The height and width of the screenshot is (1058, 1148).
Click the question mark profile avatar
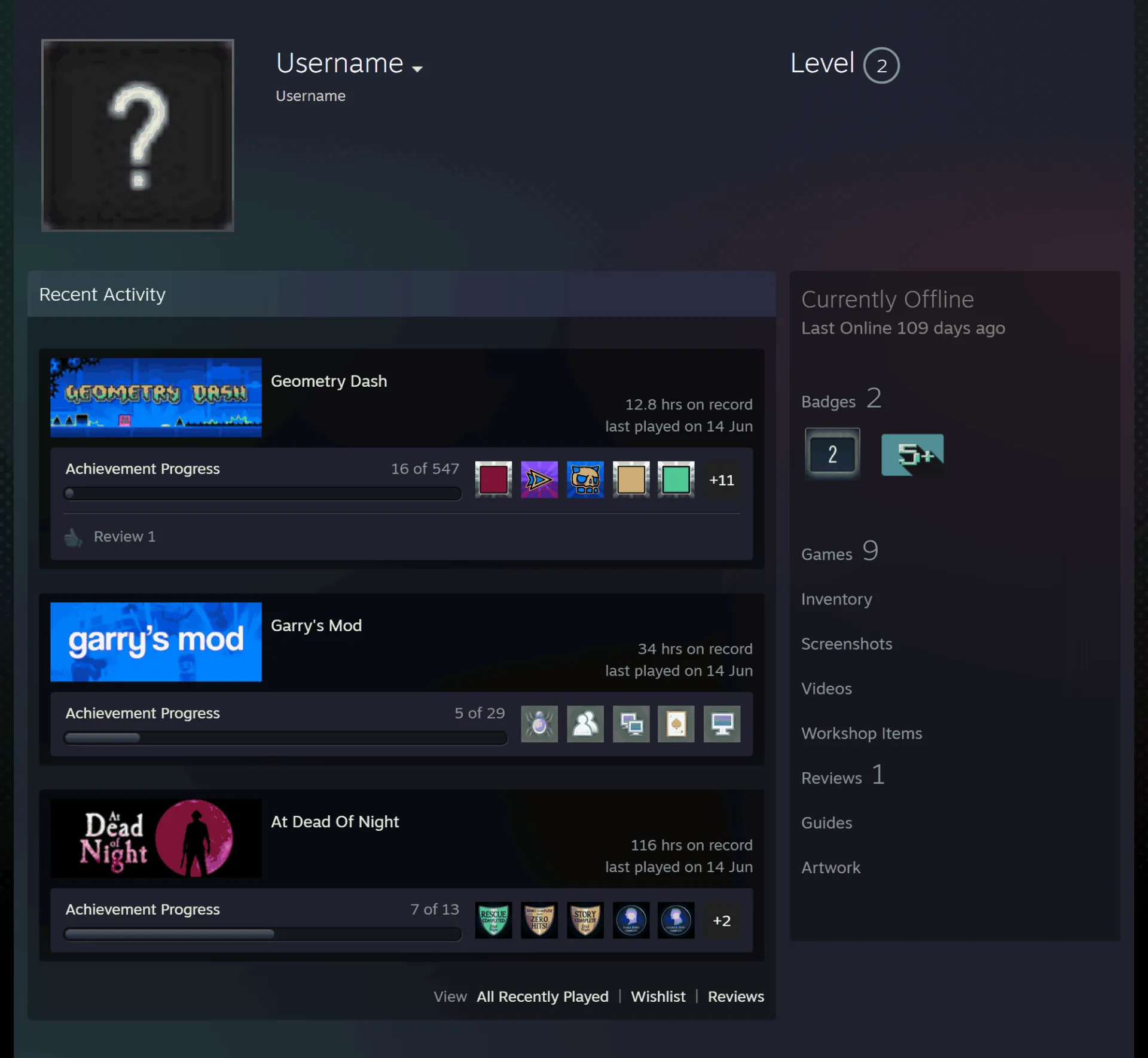coord(138,135)
